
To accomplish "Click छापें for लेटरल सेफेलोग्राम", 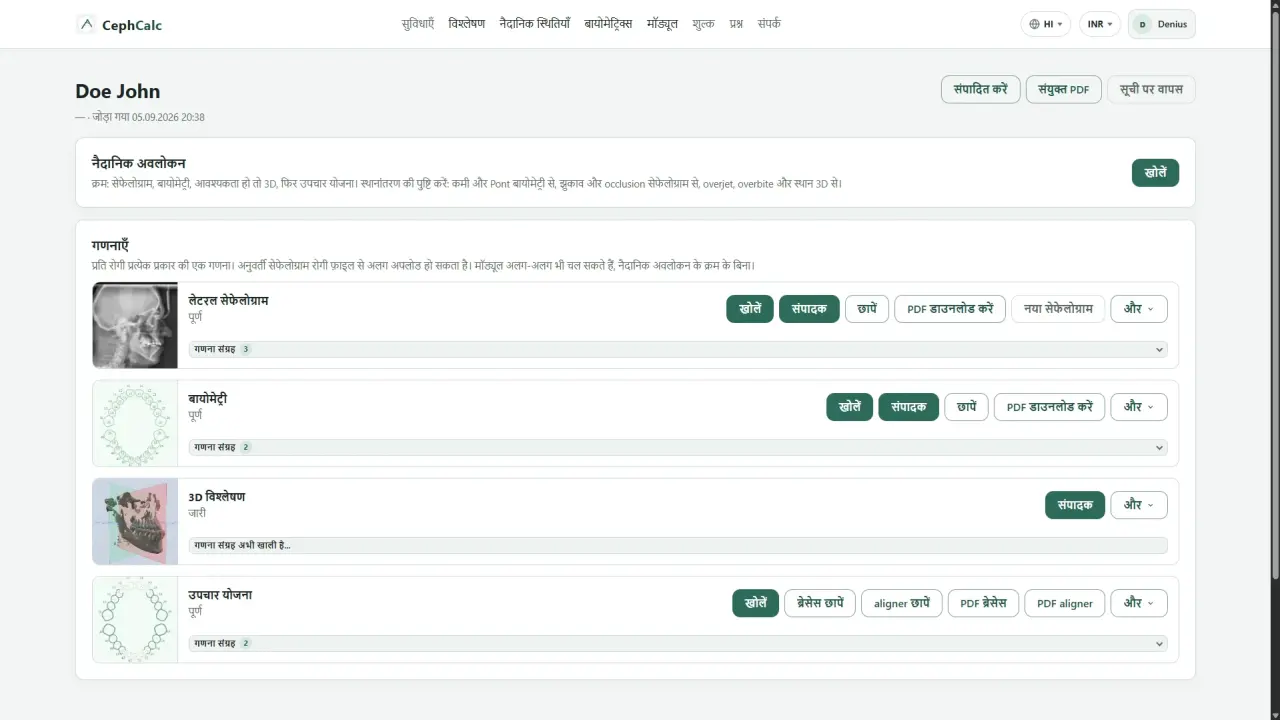I will point(867,309).
